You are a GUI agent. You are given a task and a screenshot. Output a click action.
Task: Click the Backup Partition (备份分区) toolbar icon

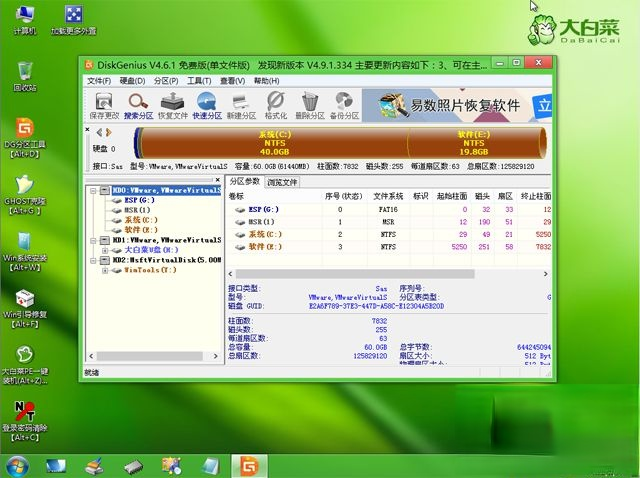344,106
